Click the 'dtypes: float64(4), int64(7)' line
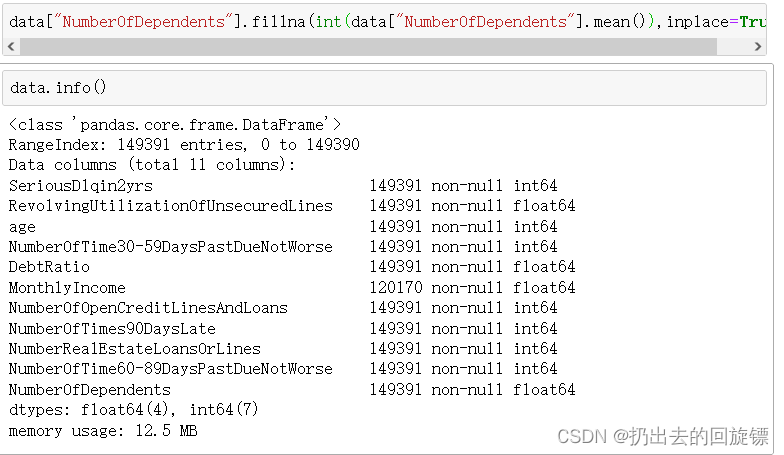 [x=134, y=410]
